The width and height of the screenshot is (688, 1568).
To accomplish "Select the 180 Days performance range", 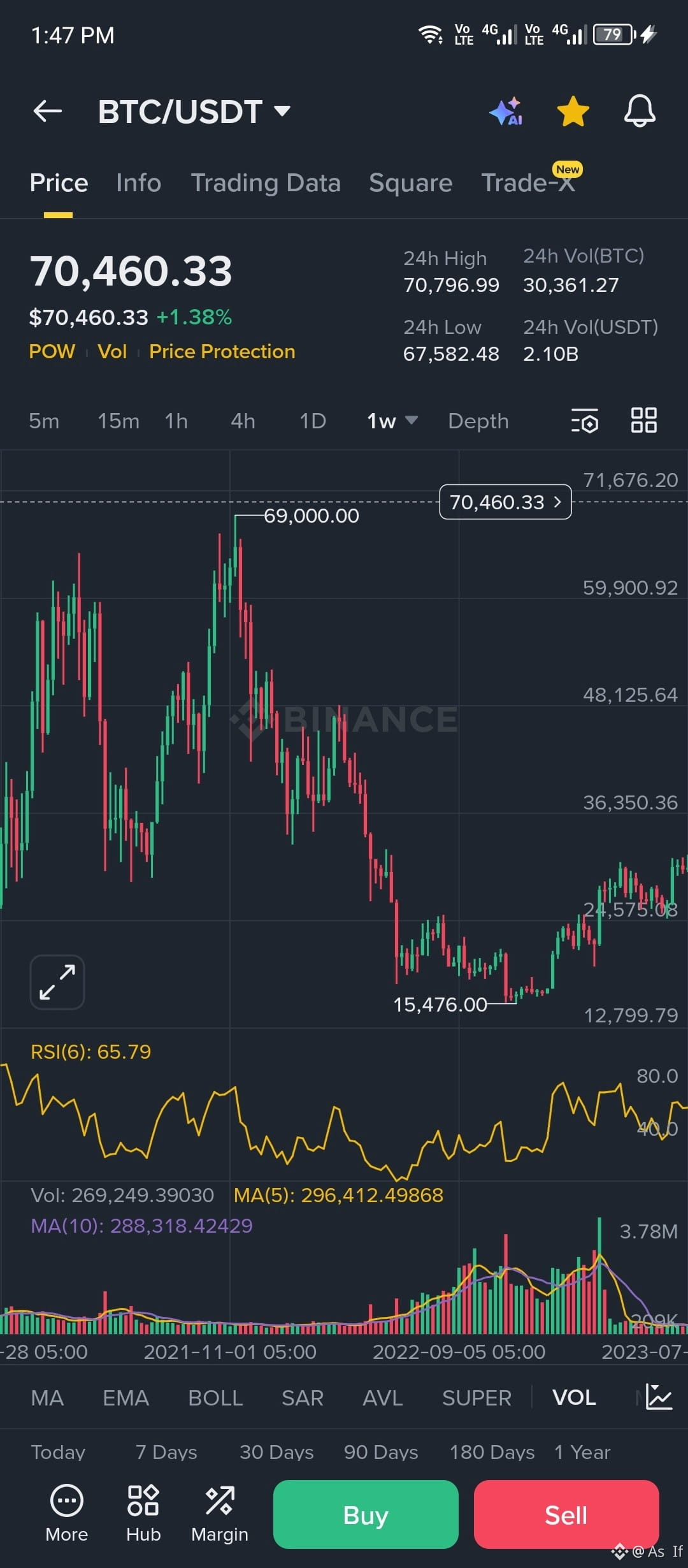I will [x=492, y=1452].
